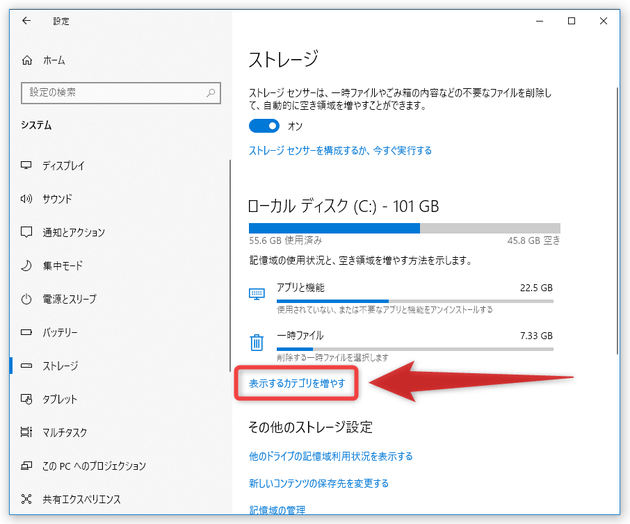Open 一時ファイル storage category
630x524 pixels.
tap(401, 346)
